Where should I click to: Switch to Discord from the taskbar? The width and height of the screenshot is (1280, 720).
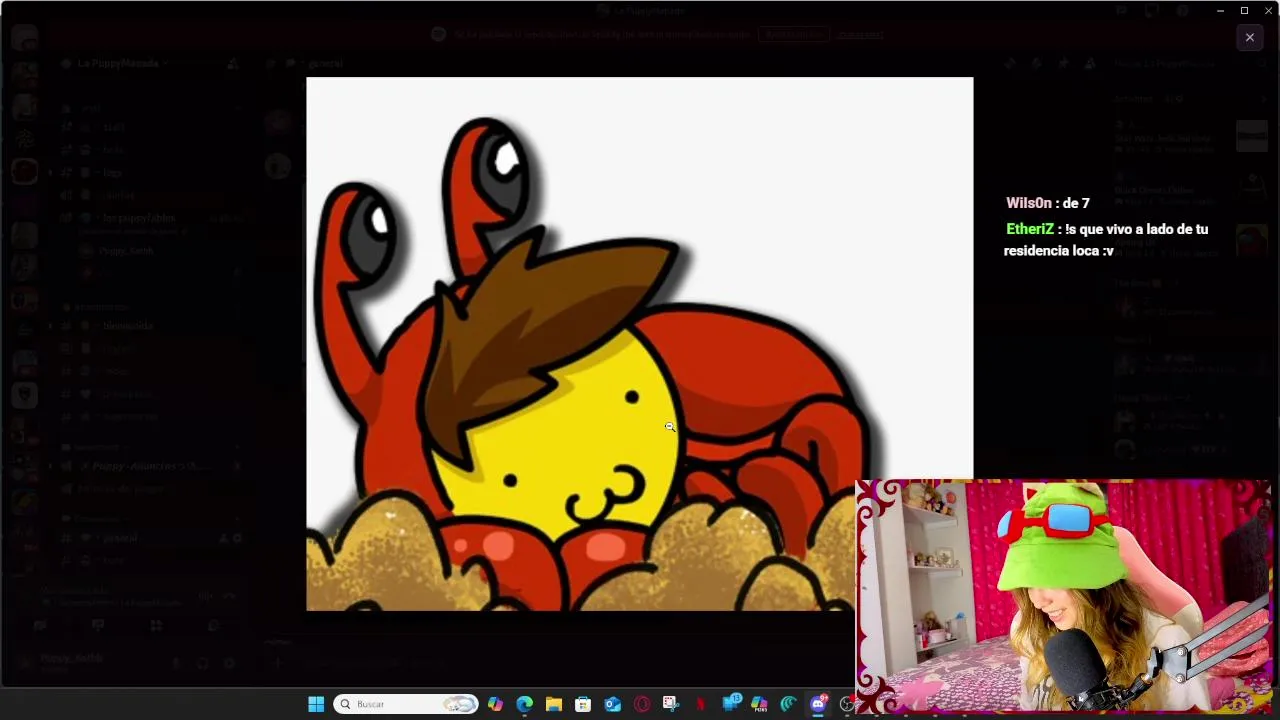point(819,703)
